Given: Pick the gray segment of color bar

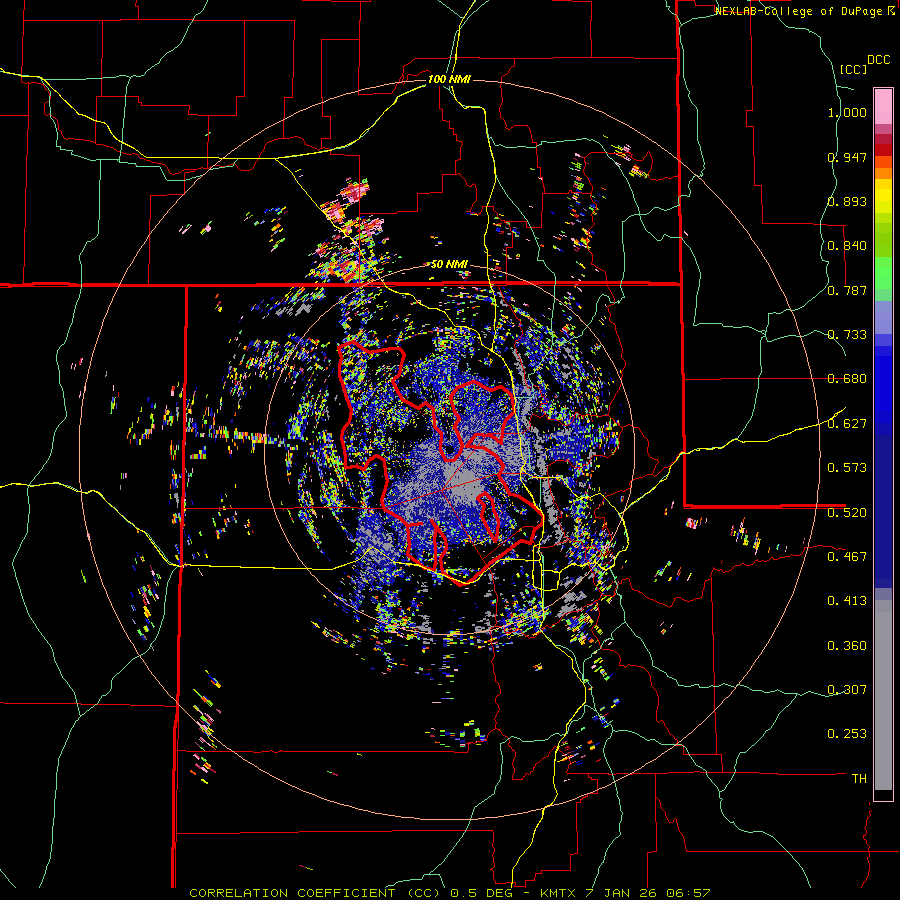Looking at the screenshot, I should [x=883, y=695].
